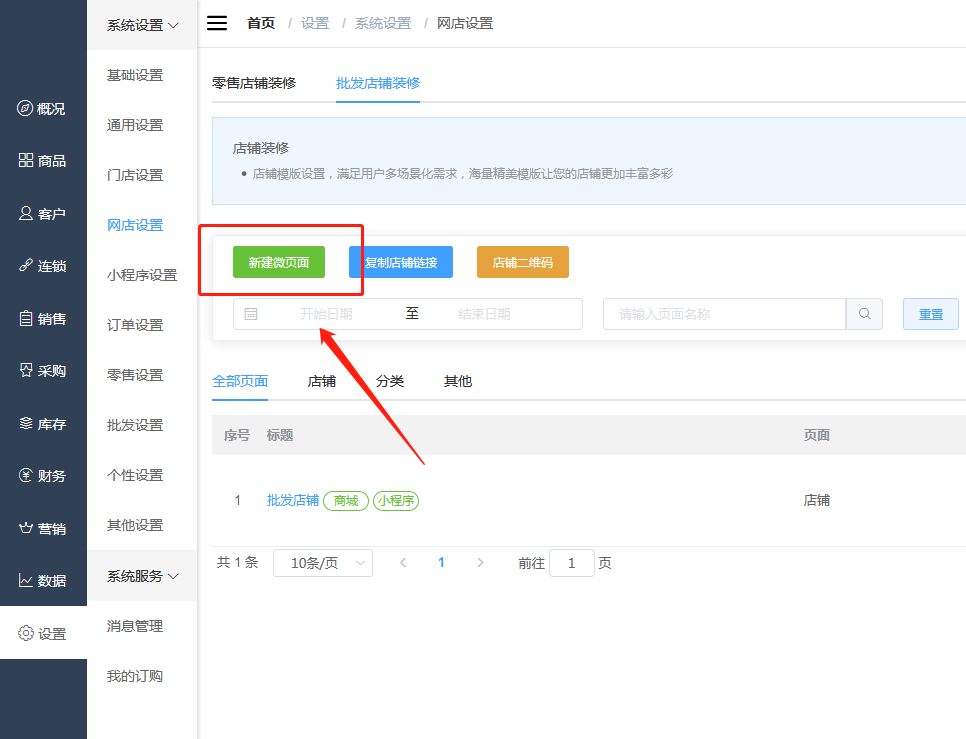The height and width of the screenshot is (739, 966).
Task: Click page number 1 in pagination
Action: 441,563
